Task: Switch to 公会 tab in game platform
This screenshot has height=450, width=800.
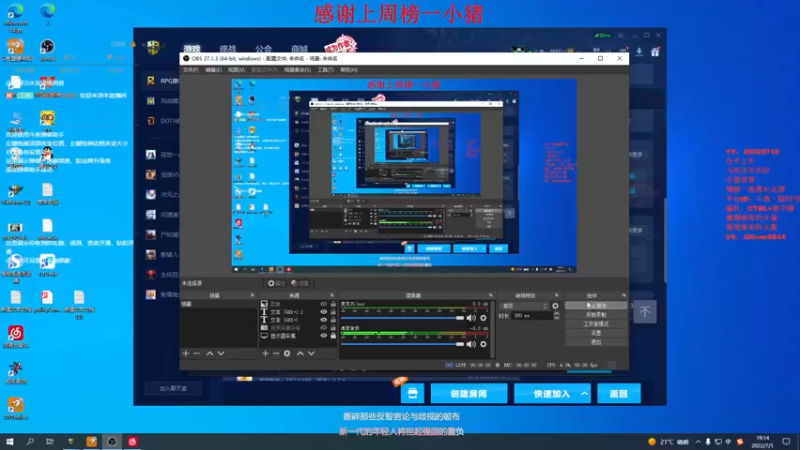Action: 263,49
